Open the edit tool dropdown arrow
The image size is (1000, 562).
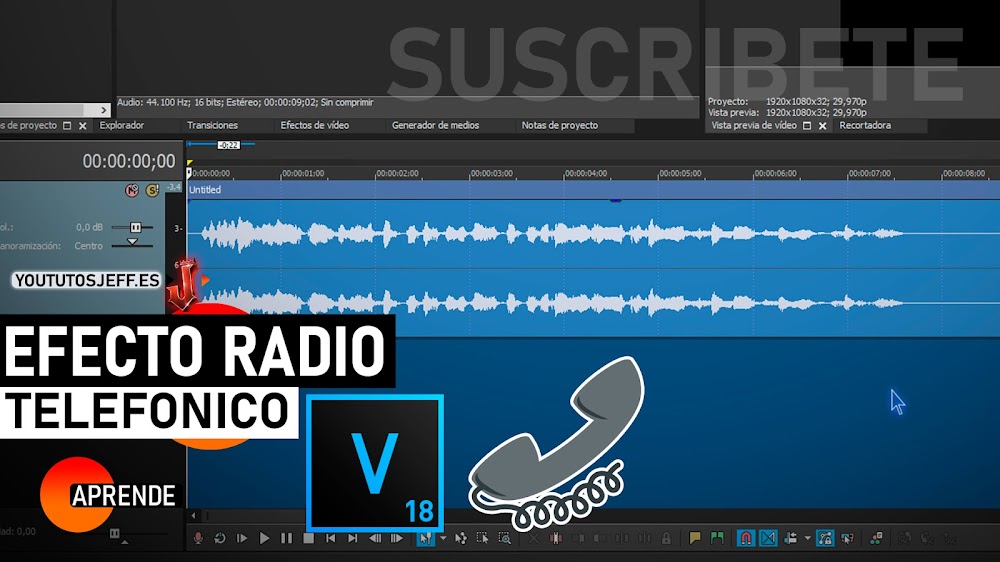[443, 538]
